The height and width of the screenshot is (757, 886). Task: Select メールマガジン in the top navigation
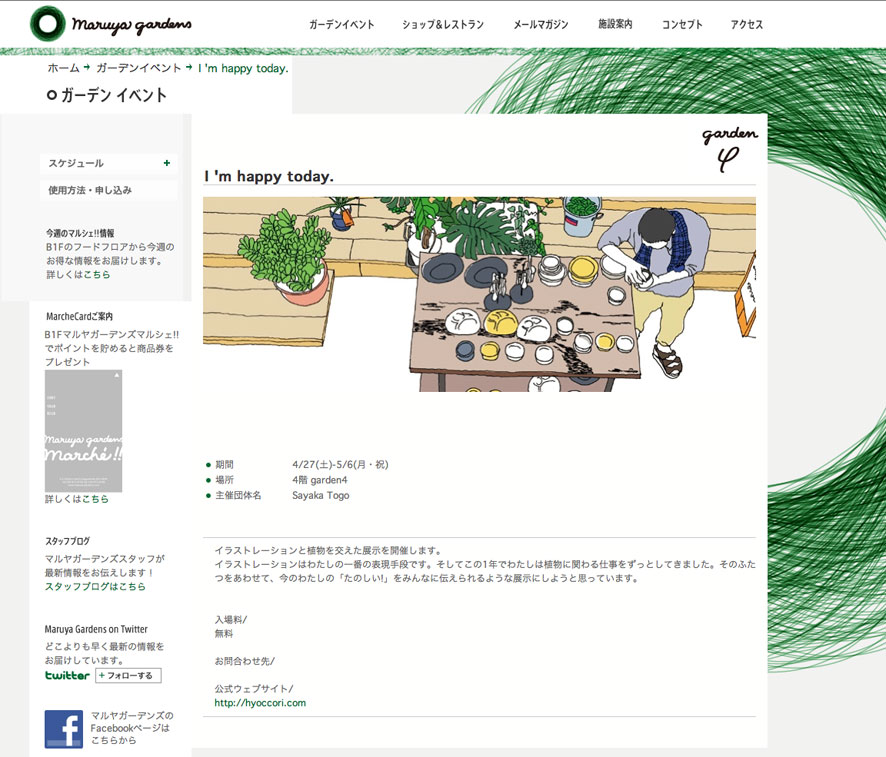click(540, 25)
